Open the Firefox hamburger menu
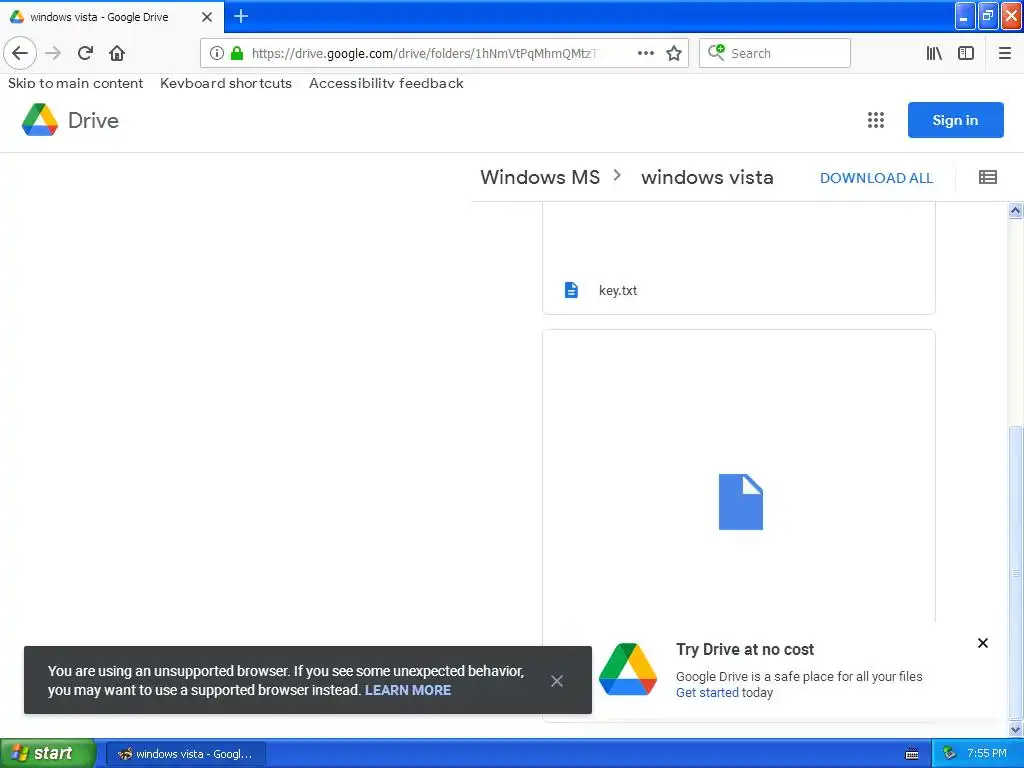 point(1004,53)
